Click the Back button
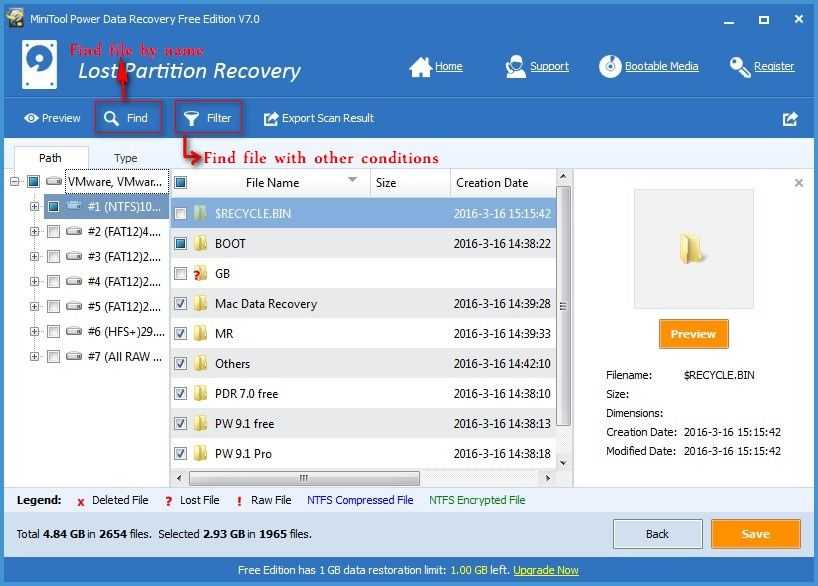The image size is (818, 586). 657,534
